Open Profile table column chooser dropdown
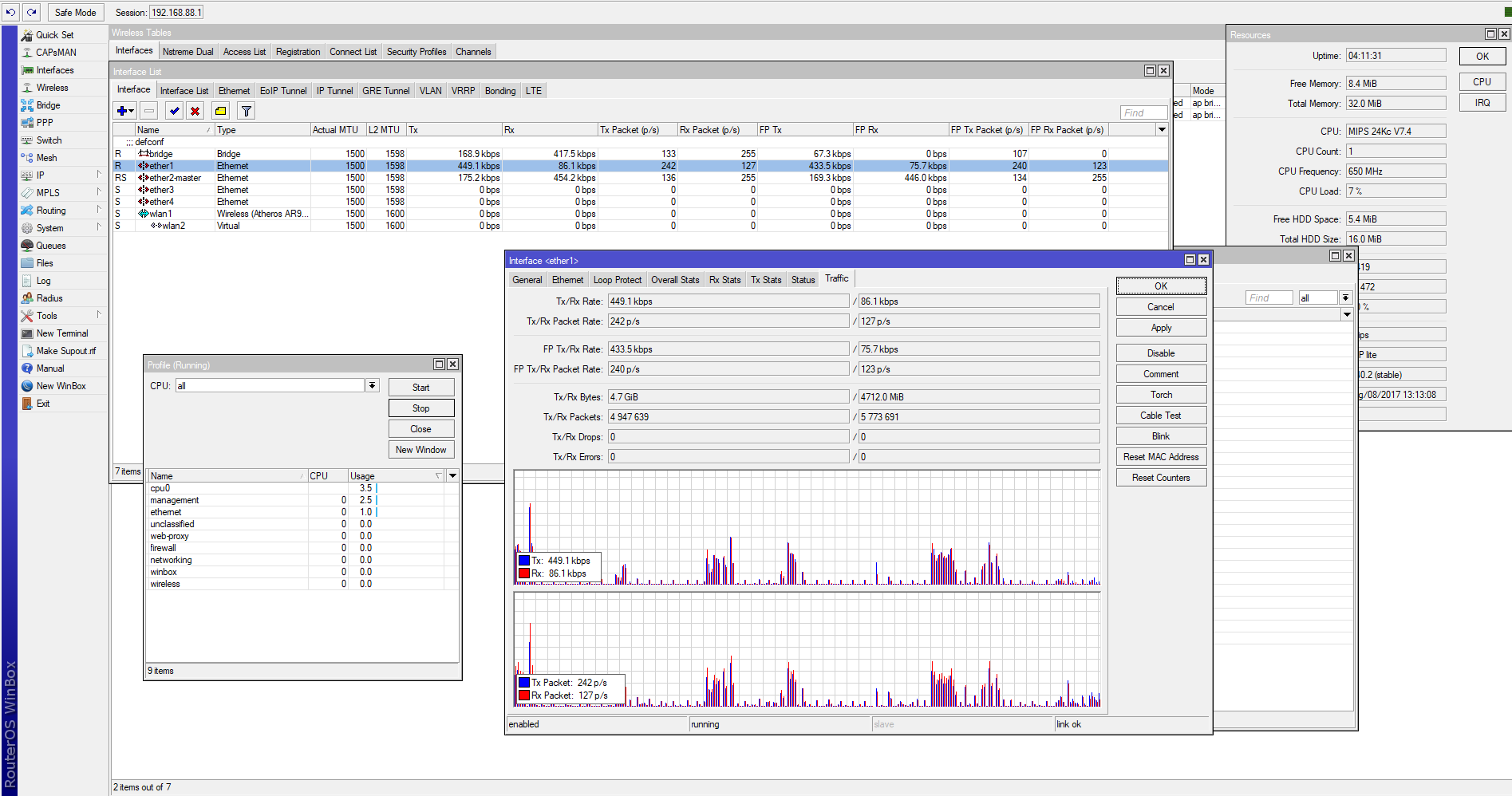The image size is (1512, 796). (x=452, y=475)
